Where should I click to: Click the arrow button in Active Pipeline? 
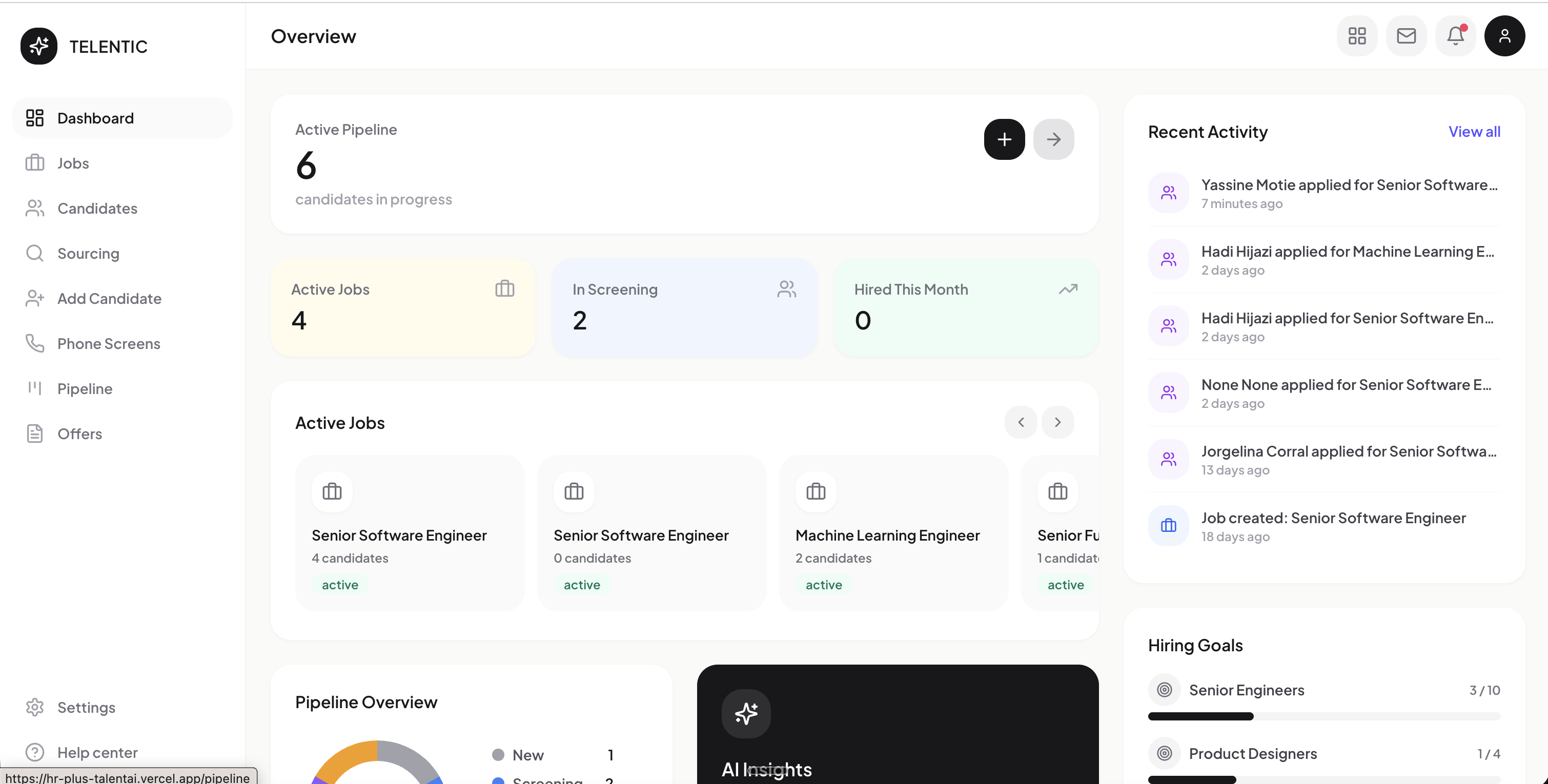click(1053, 139)
